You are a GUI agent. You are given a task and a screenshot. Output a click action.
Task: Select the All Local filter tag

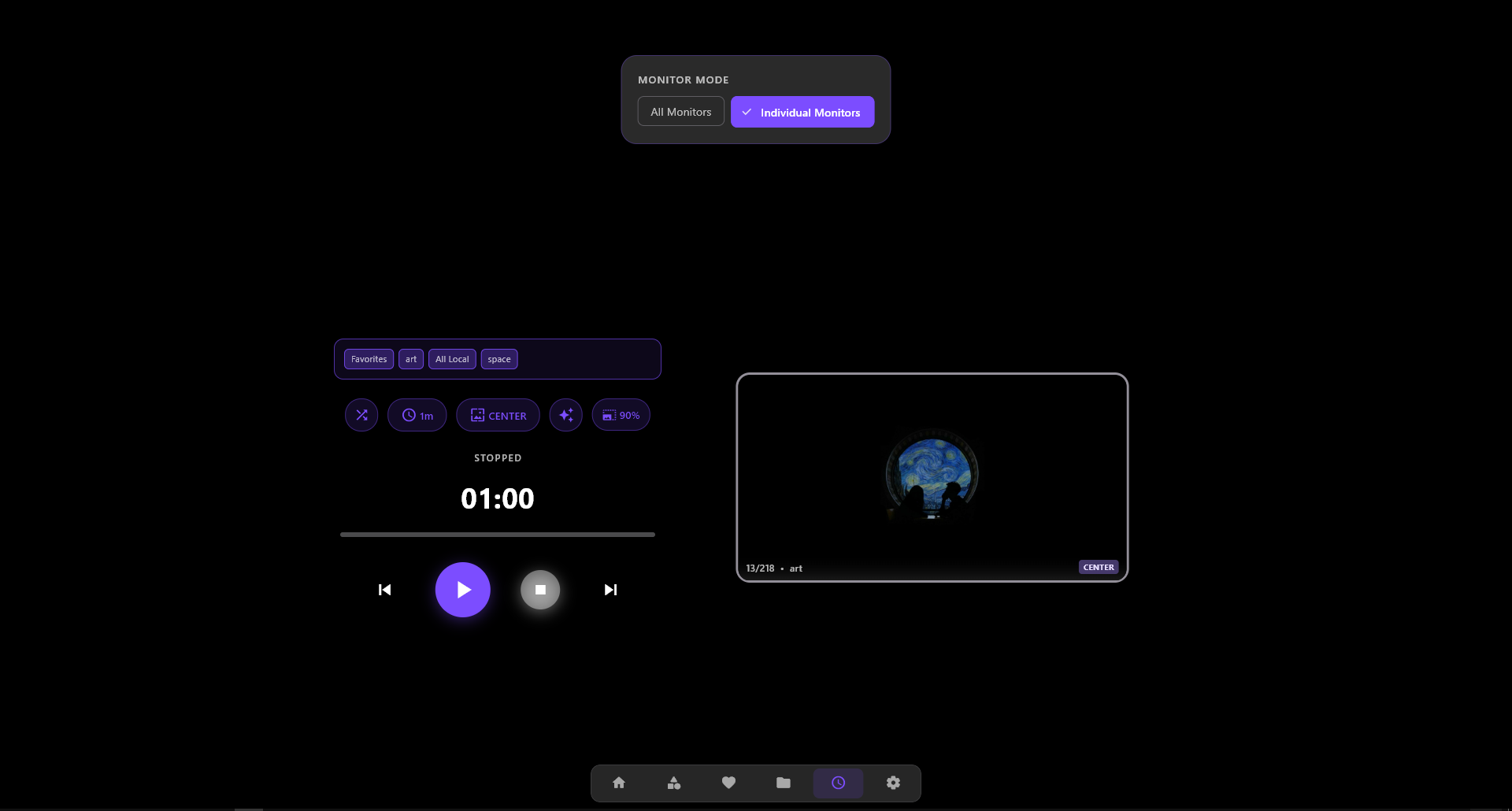[451, 359]
